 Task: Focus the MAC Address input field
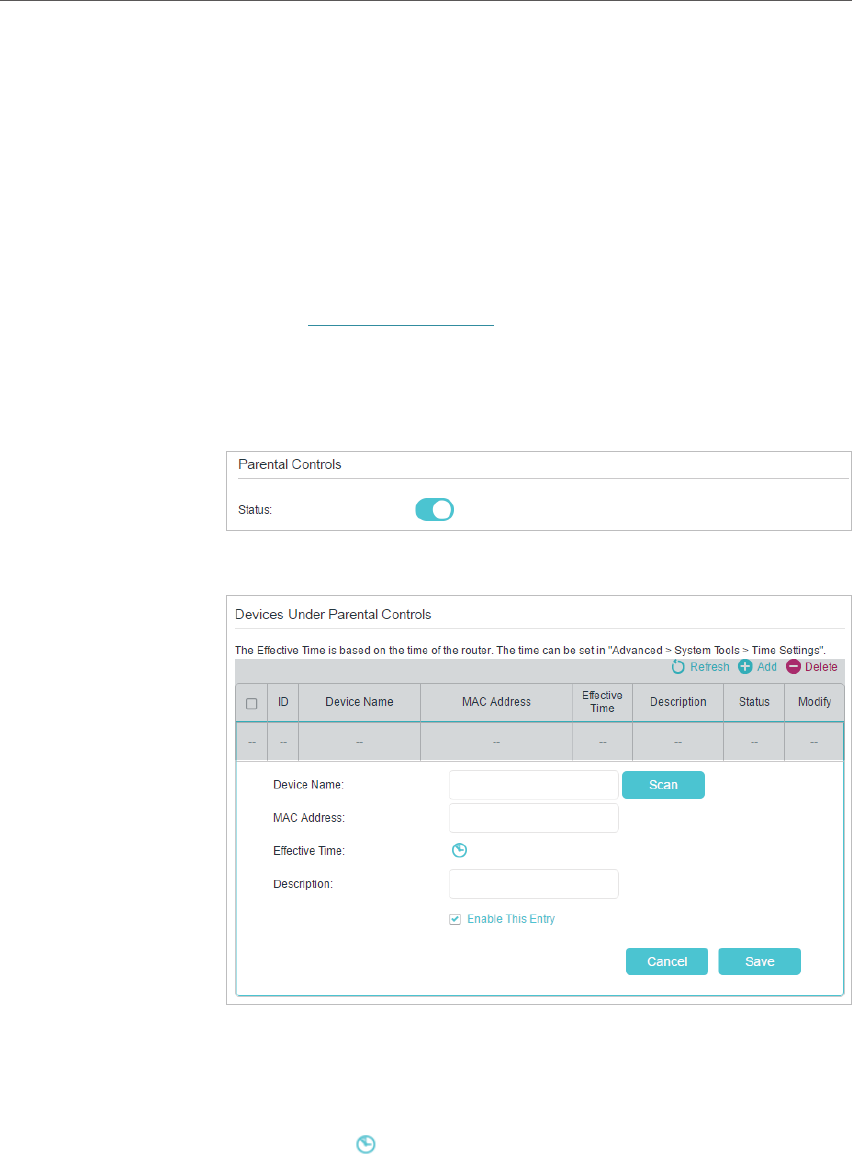tap(534, 818)
